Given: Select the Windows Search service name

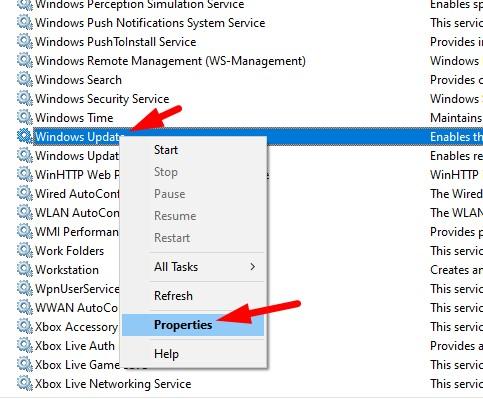Looking at the screenshot, I should pyautogui.click(x=78, y=80).
